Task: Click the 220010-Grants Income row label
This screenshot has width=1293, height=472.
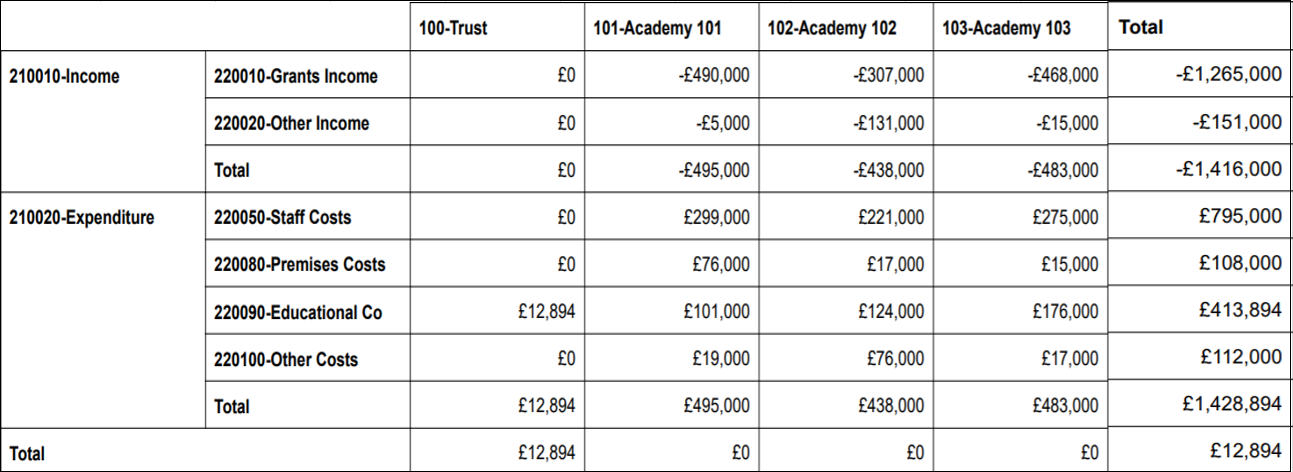Action: coord(296,76)
